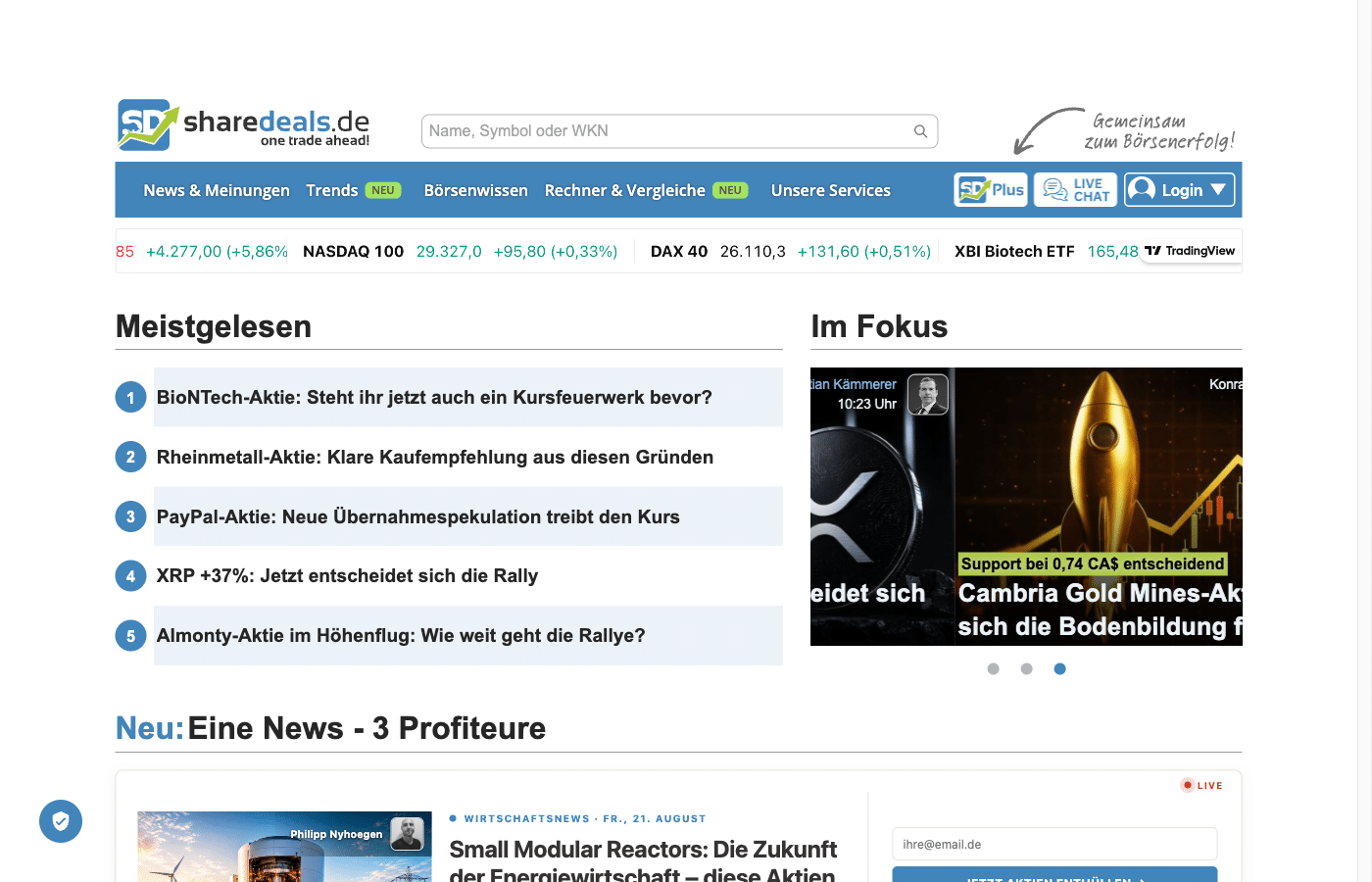Click the Im Fokus heading
The width and height of the screenshot is (1372, 882).
pyautogui.click(x=879, y=326)
